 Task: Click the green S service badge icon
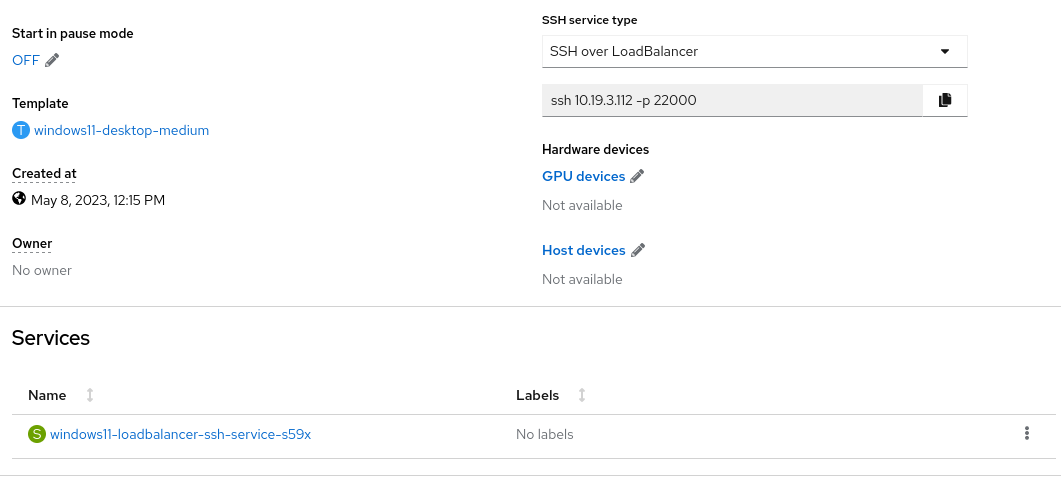coord(37,435)
